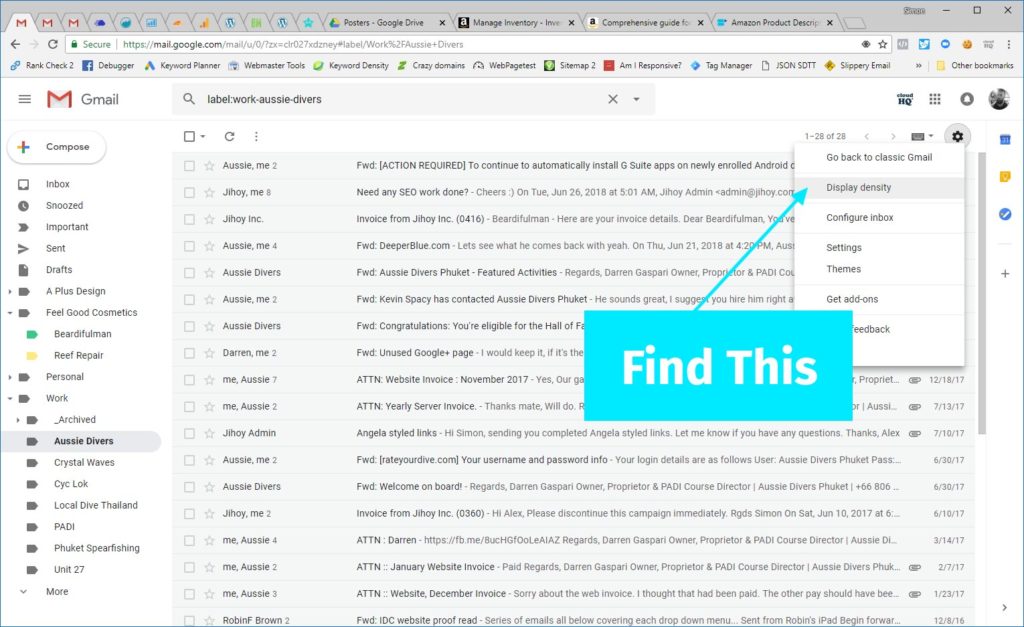Open the Beardifulman label

pos(82,334)
